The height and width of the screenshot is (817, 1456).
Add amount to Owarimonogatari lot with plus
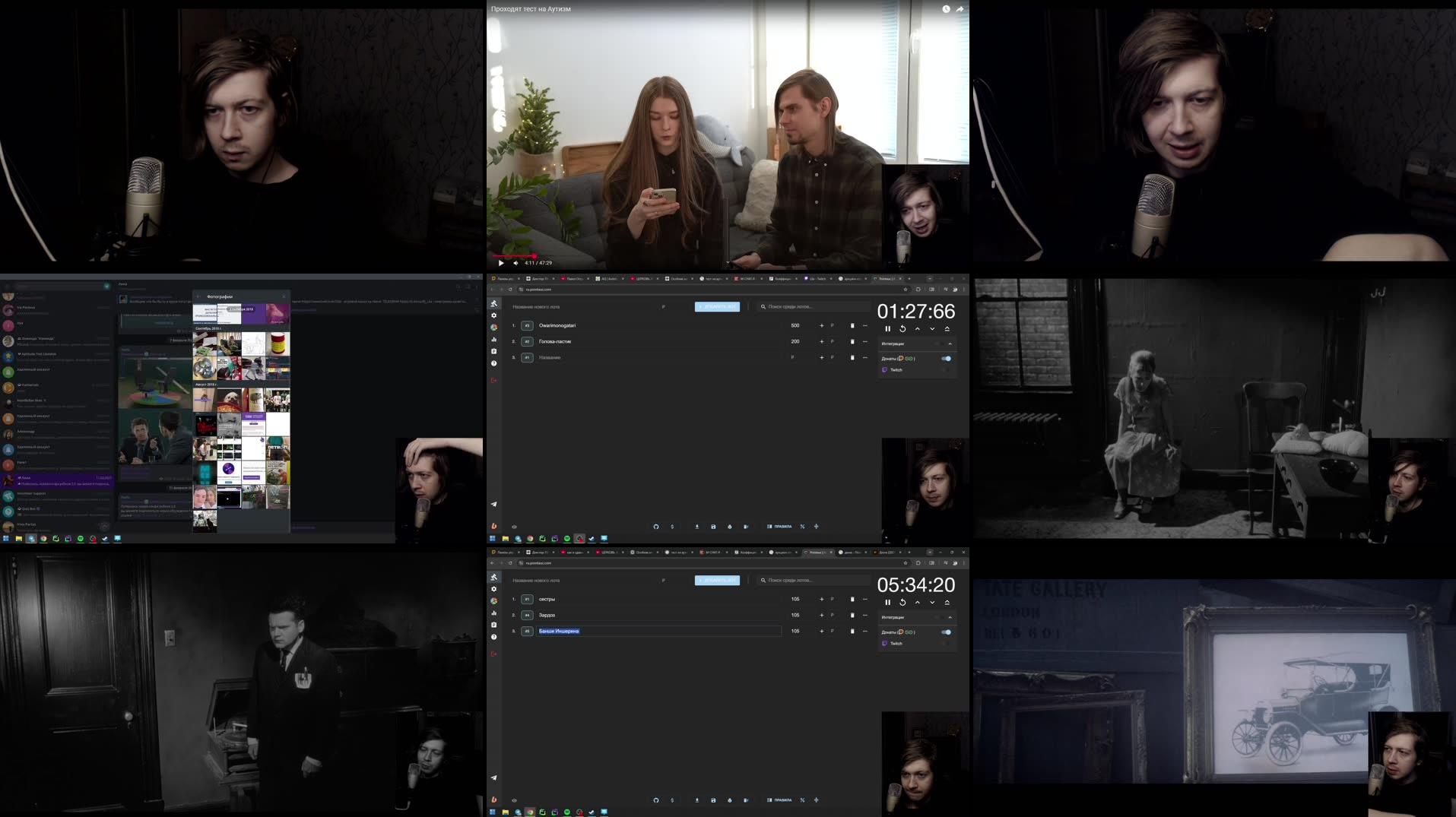[821, 325]
